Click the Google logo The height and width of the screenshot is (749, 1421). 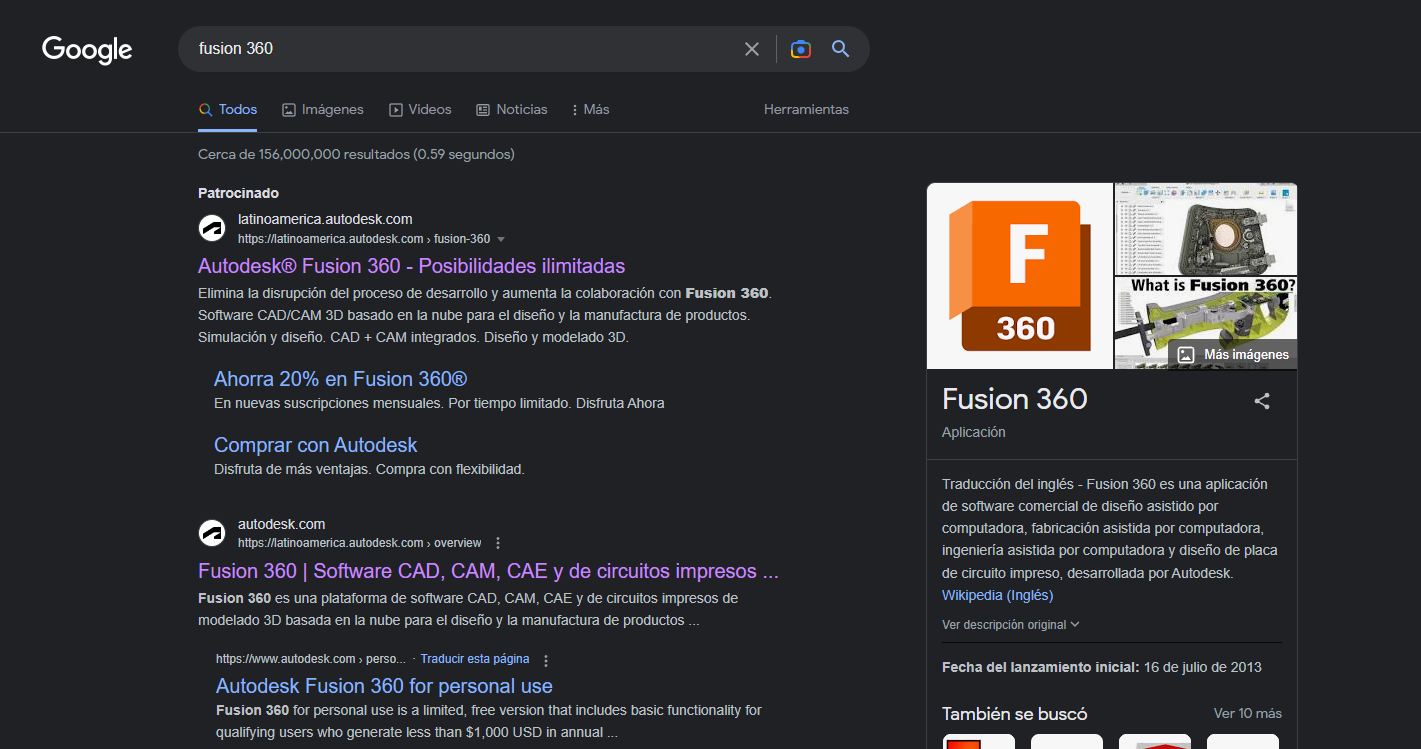(87, 49)
